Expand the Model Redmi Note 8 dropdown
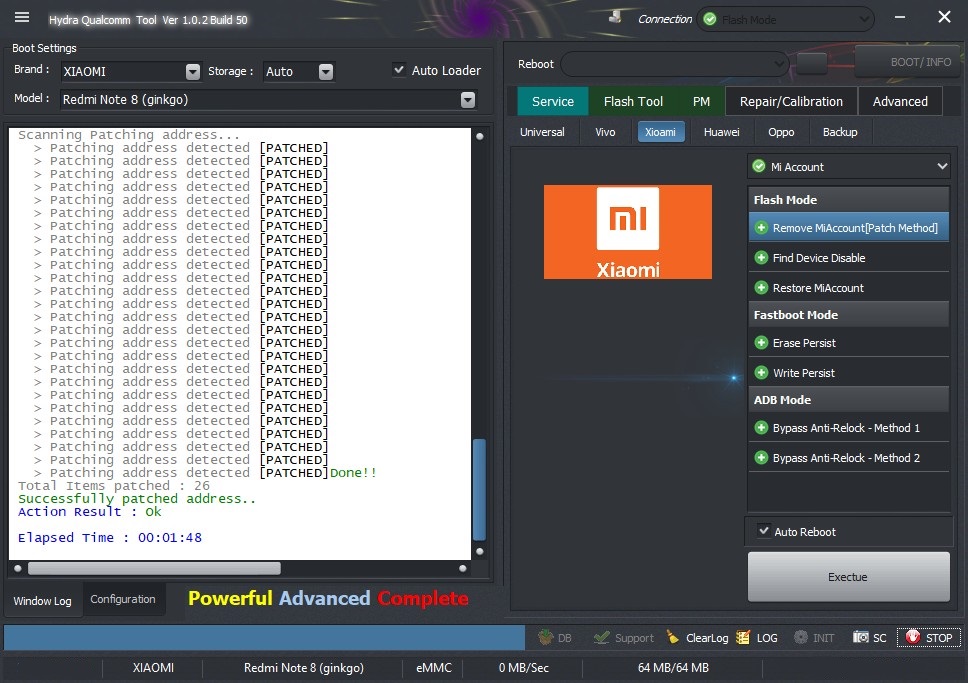 (468, 99)
